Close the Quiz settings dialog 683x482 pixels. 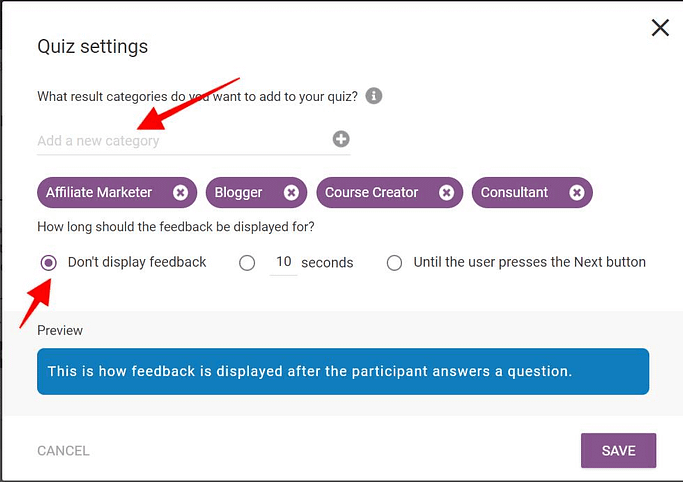(x=660, y=28)
